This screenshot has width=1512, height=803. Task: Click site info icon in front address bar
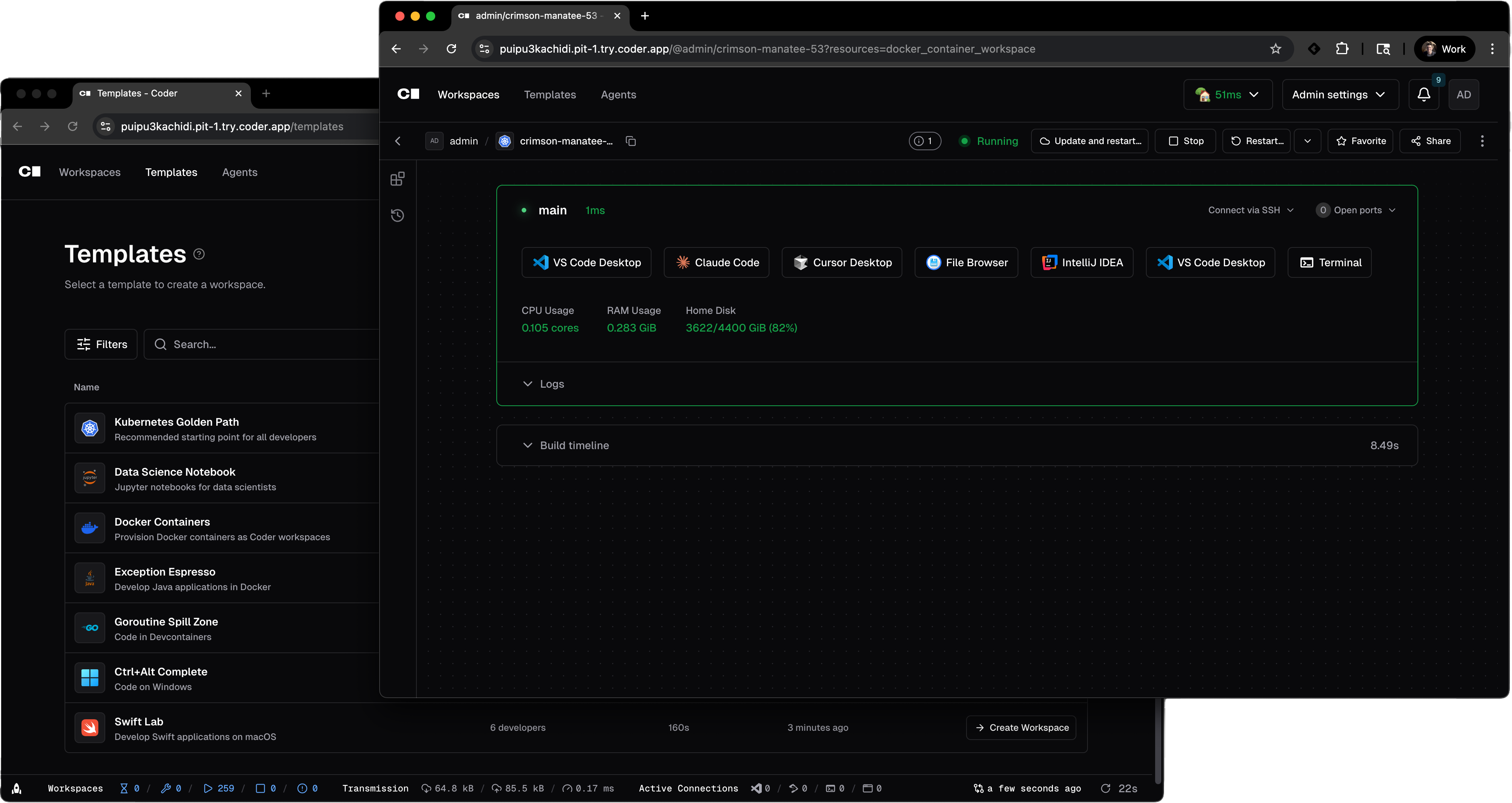(484, 49)
